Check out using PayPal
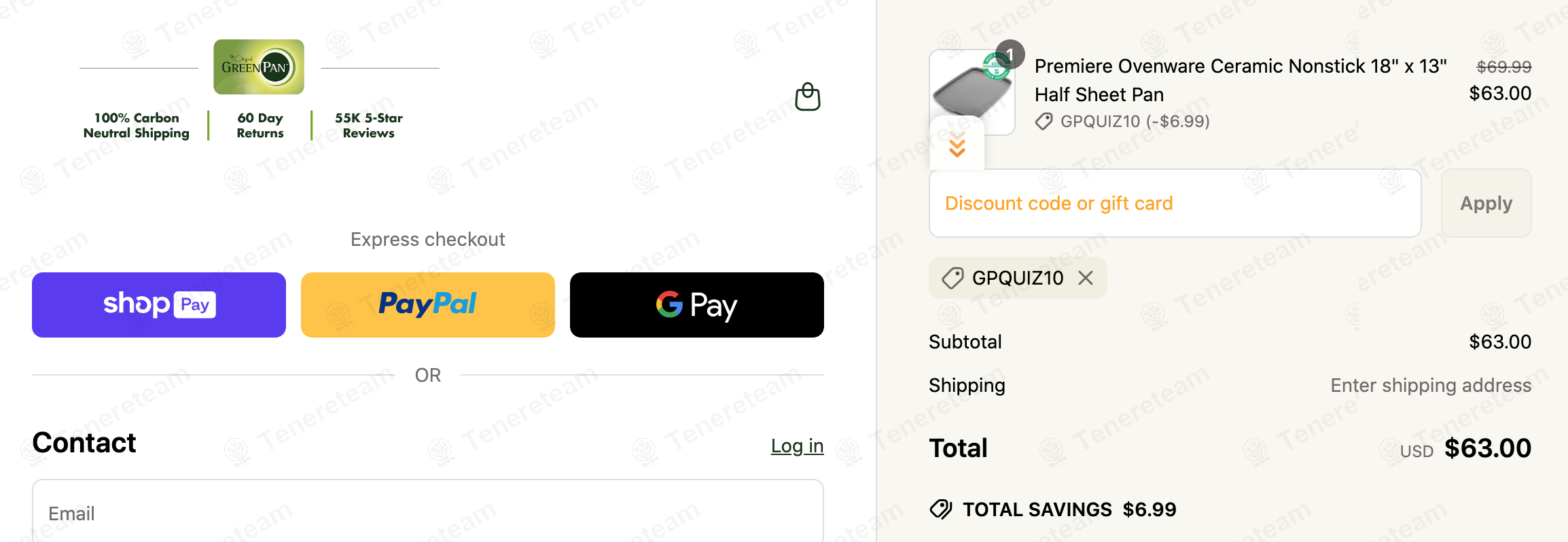Viewport: 1568px width, 542px height. click(428, 305)
